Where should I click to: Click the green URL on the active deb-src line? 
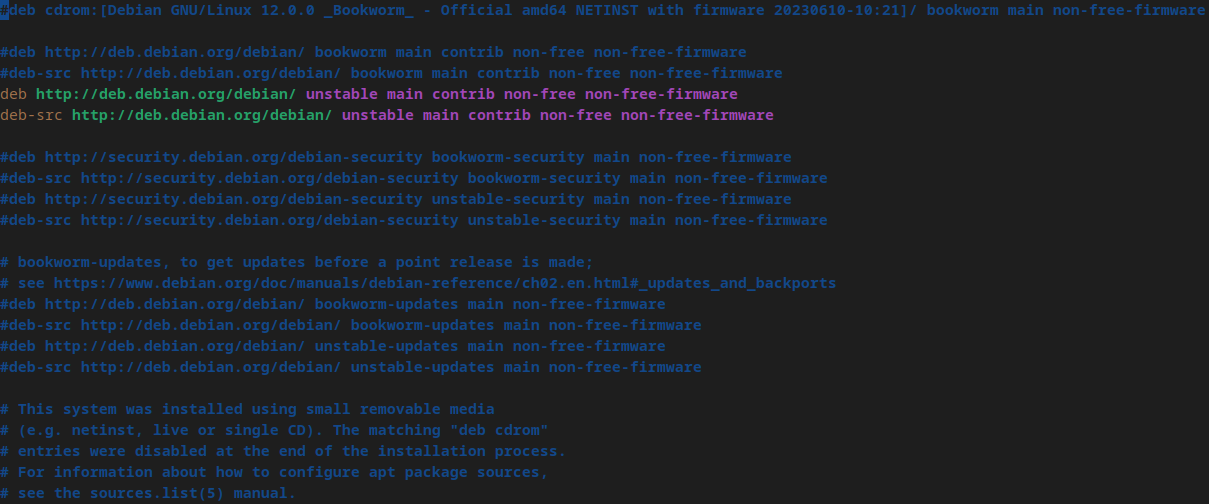click(x=202, y=115)
